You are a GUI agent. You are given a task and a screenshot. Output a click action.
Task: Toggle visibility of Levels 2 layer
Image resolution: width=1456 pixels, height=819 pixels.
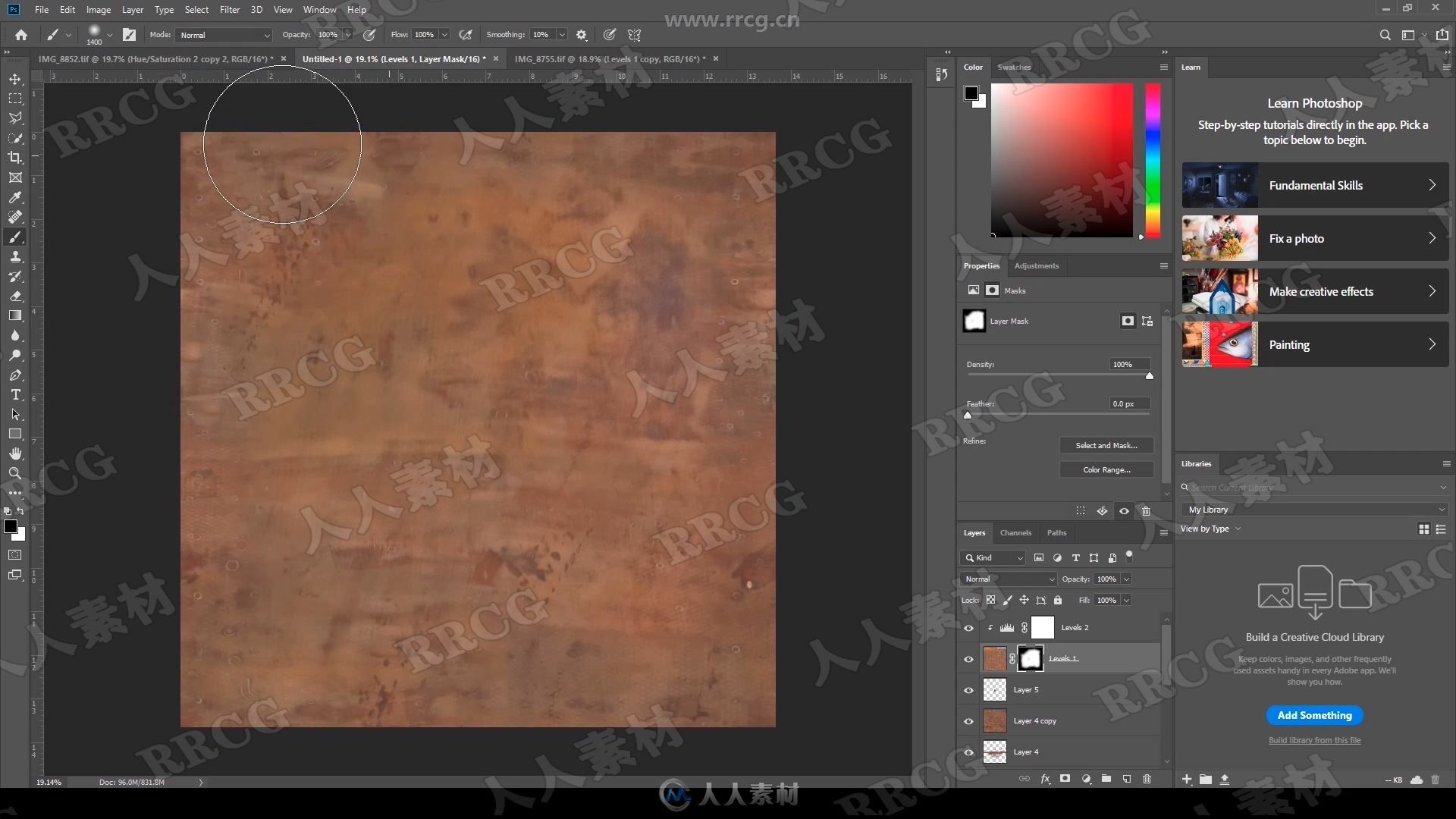[968, 627]
